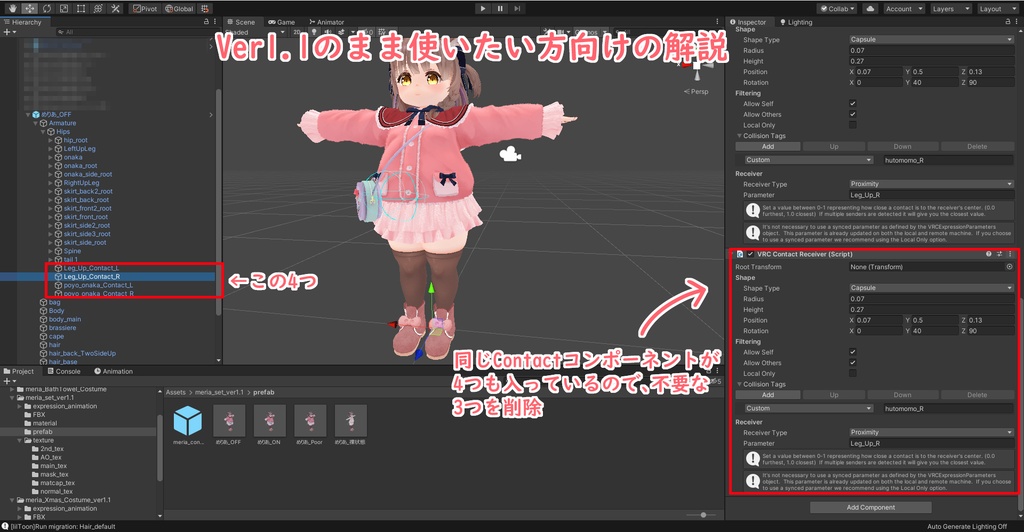The height and width of the screenshot is (532, 1024).
Task: Click the plus create button in Project
Action: tap(8, 381)
